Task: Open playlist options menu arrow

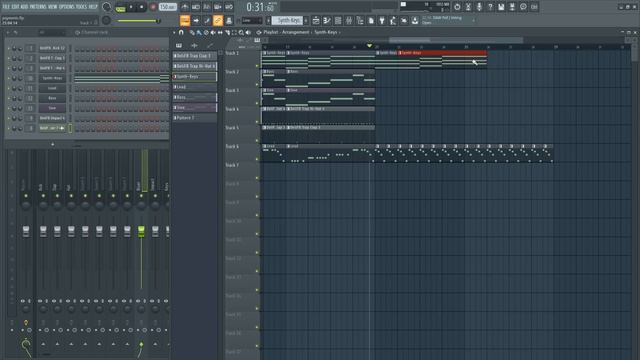Action: click(174, 32)
